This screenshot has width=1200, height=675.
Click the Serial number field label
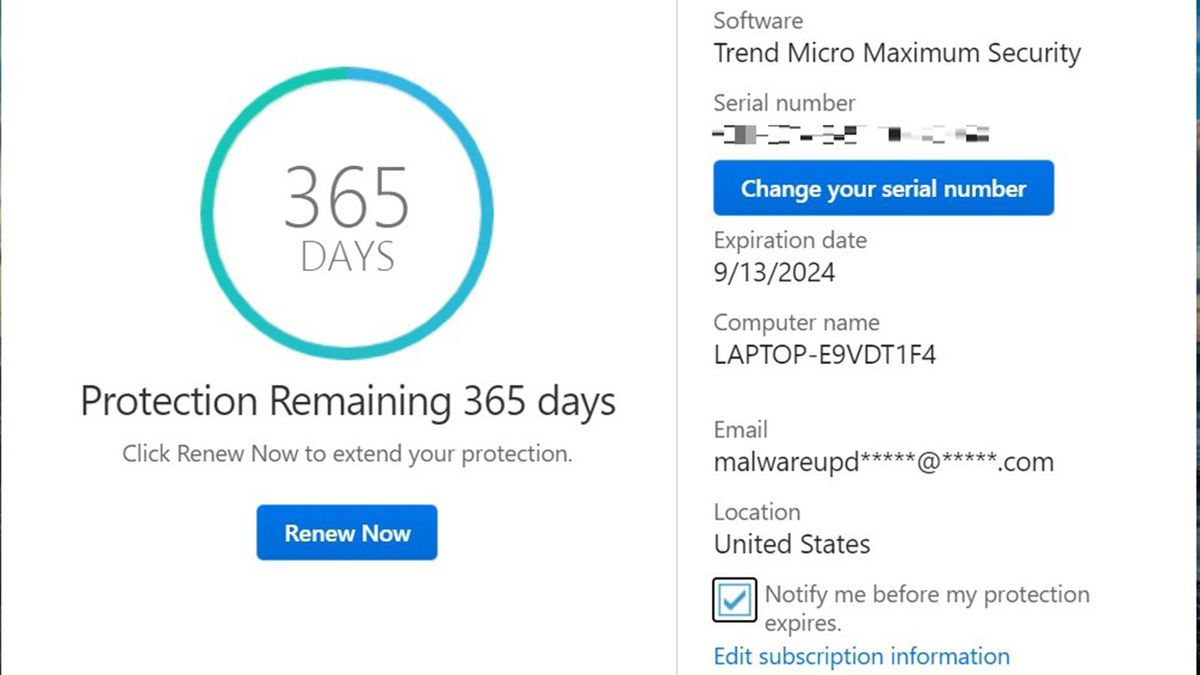tap(783, 103)
